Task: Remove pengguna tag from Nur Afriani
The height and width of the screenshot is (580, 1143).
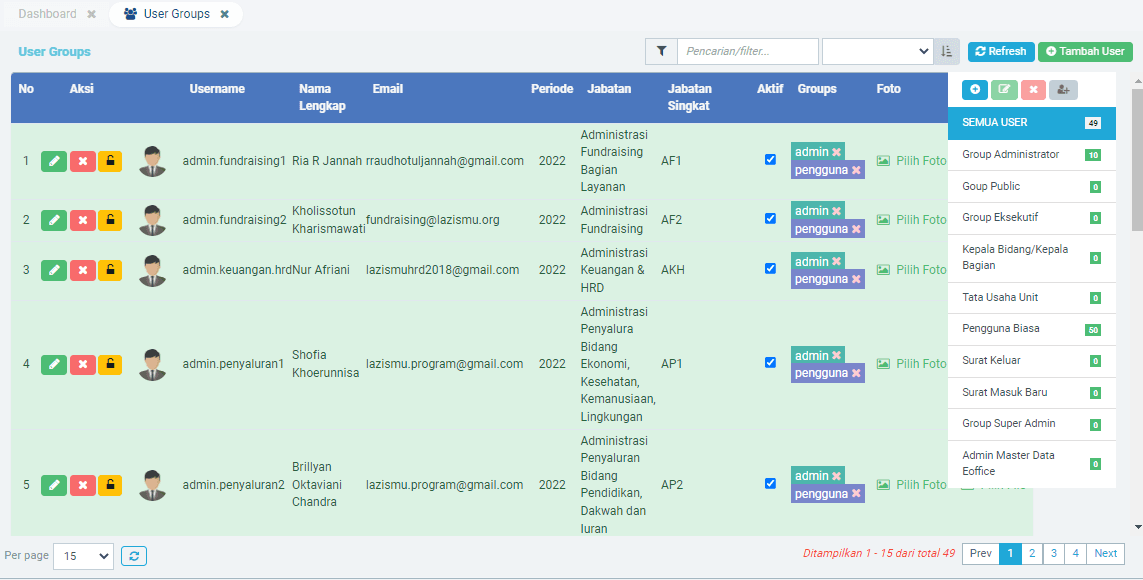Action: [856, 280]
